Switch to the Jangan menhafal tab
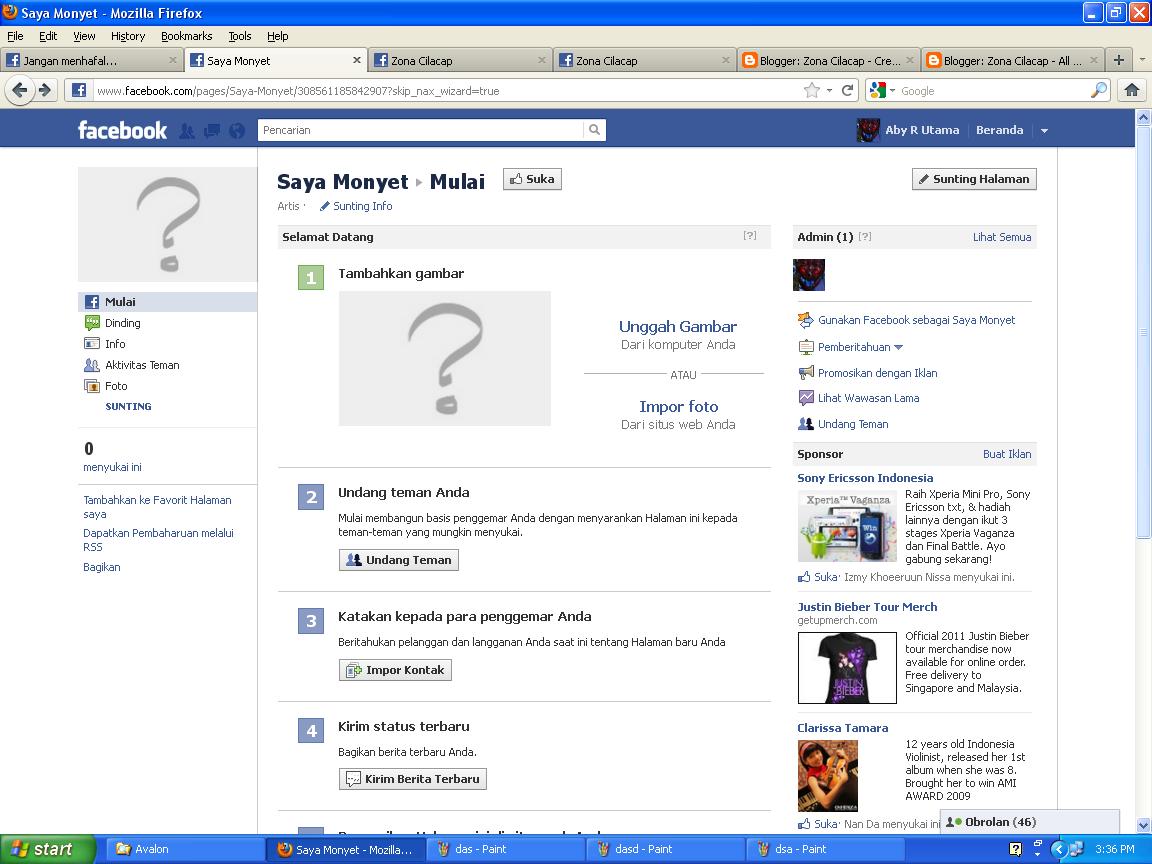1152x864 pixels. [x=91, y=60]
